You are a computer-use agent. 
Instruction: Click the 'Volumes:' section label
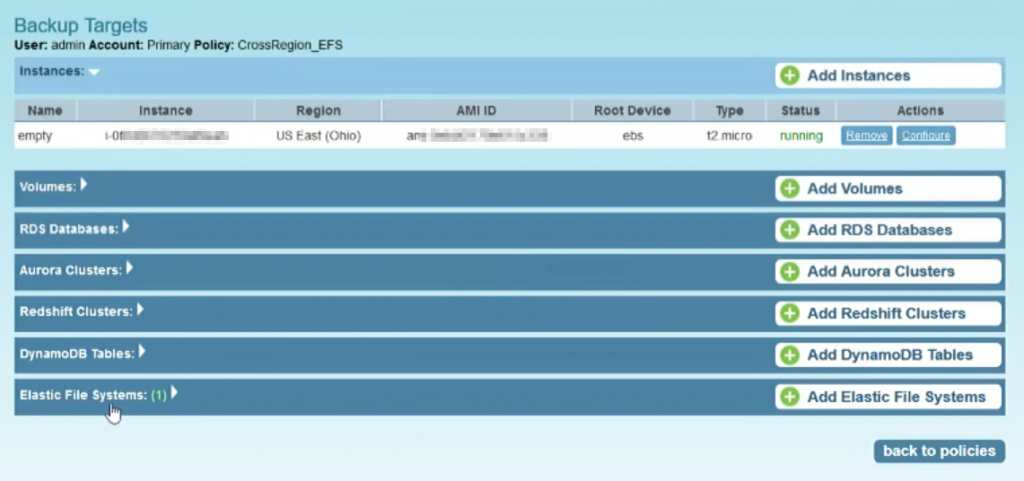point(48,187)
